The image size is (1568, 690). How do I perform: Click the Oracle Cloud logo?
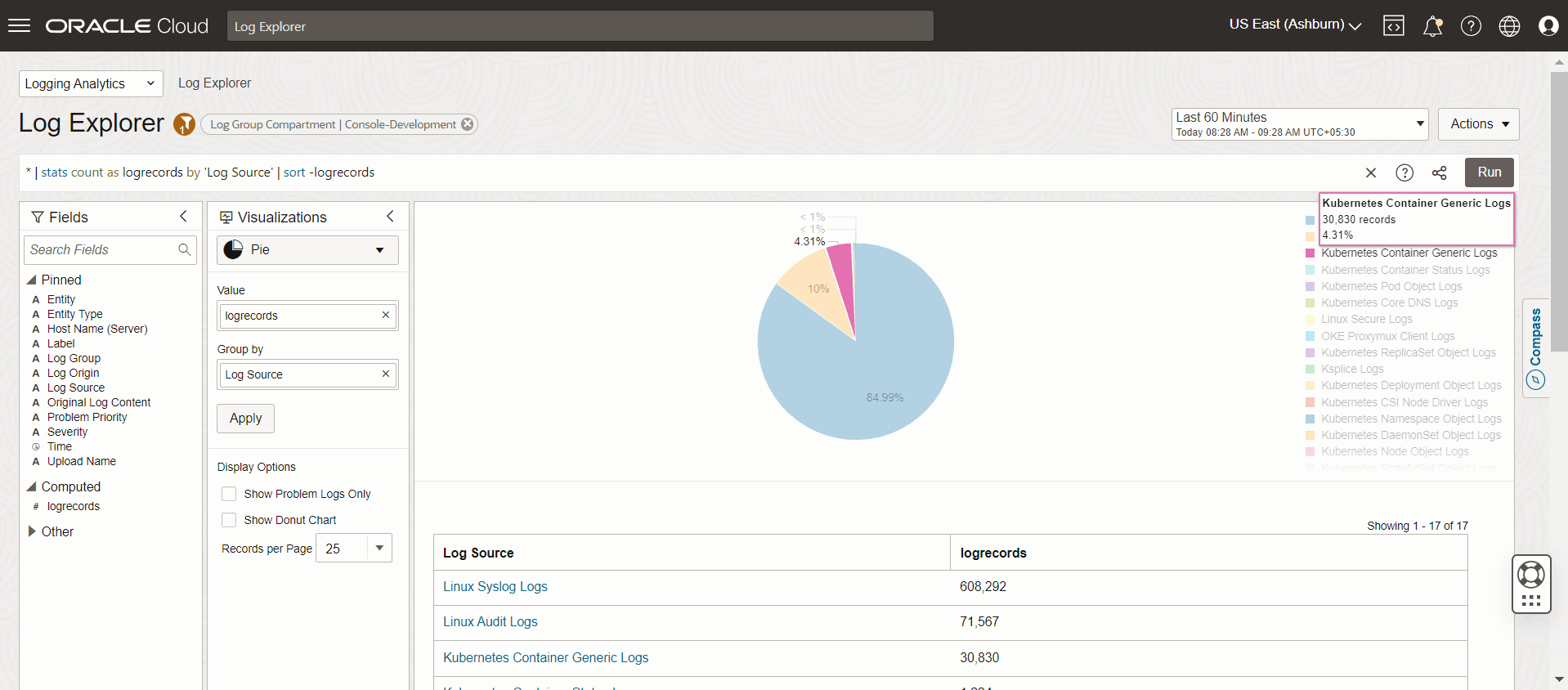point(127,26)
